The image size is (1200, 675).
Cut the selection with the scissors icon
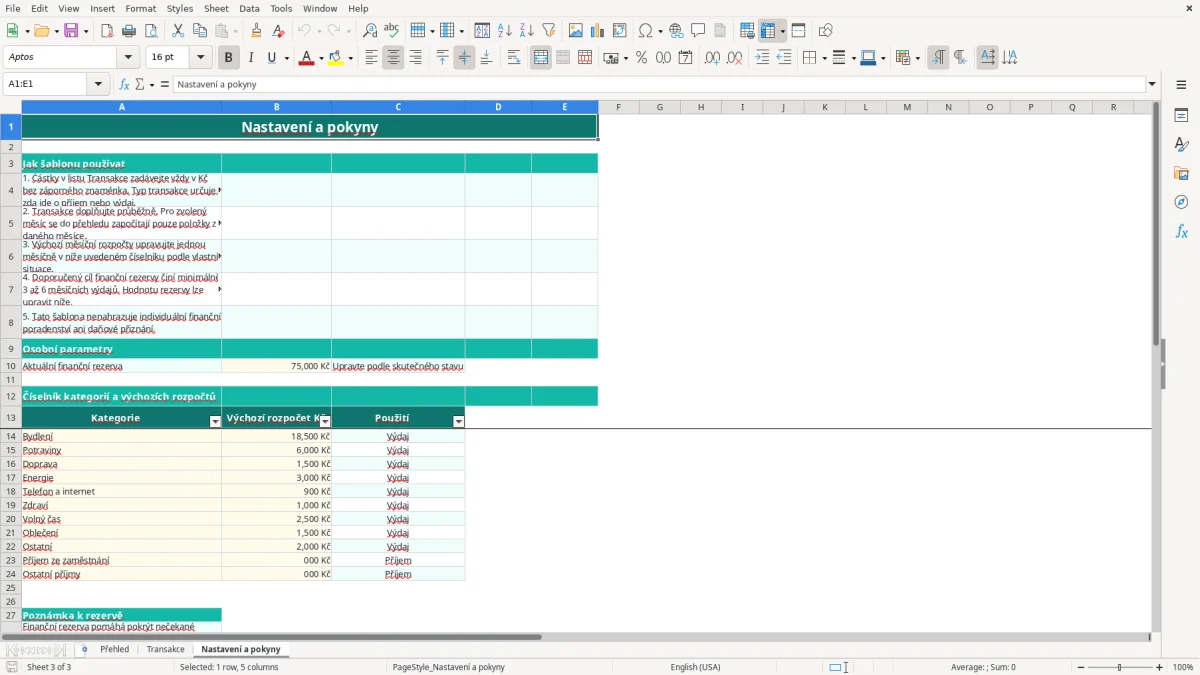pos(178,31)
